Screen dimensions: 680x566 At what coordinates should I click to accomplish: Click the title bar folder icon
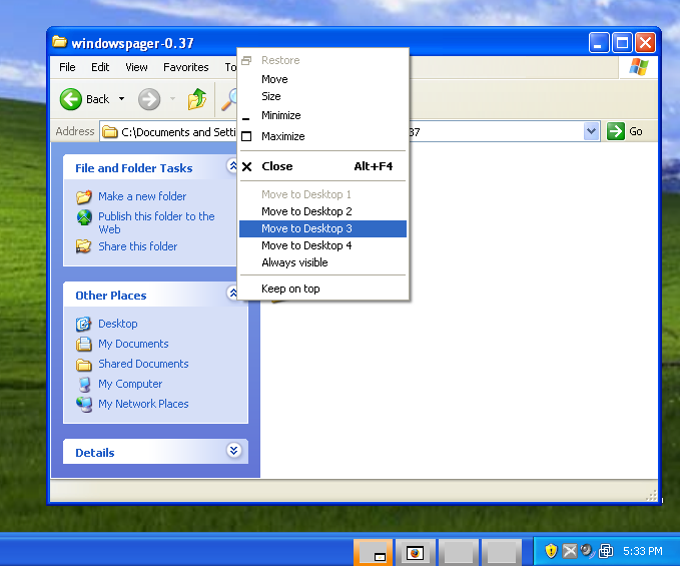(x=59, y=42)
